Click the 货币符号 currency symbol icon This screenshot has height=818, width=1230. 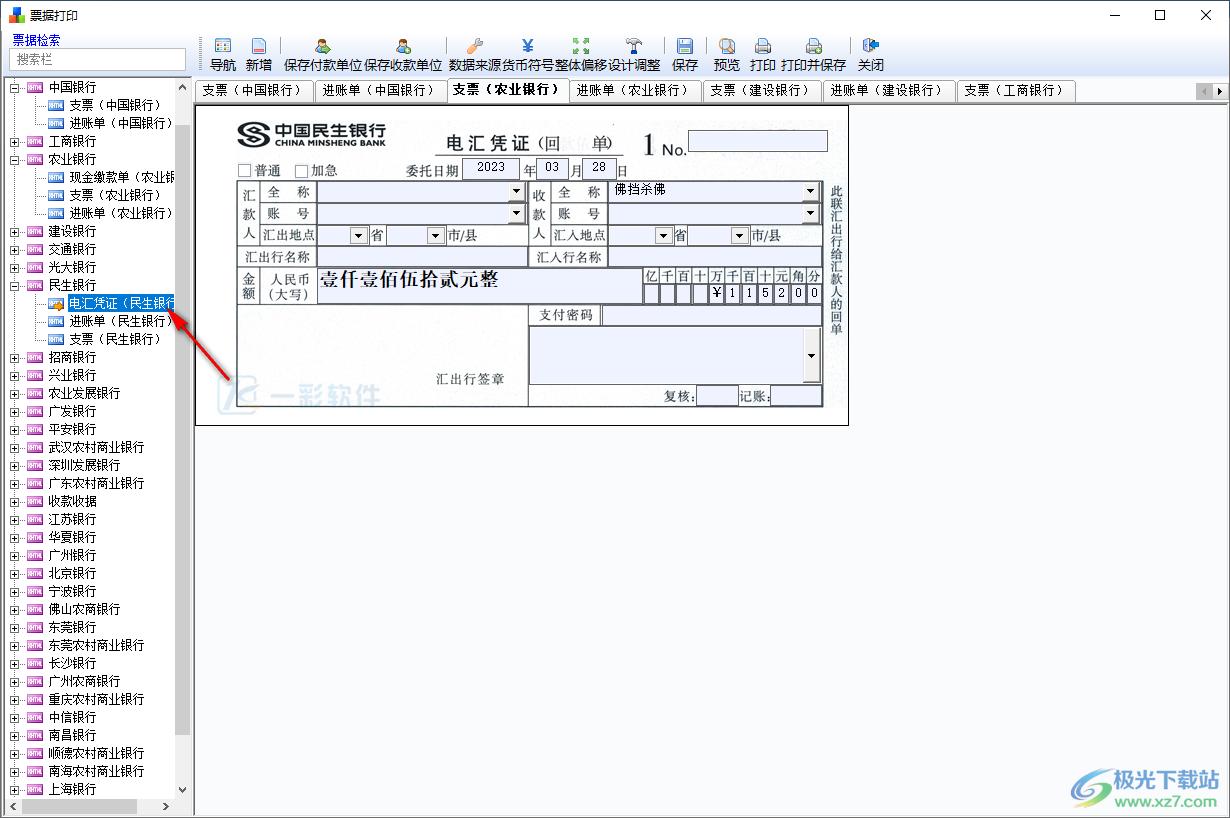click(x=527, y=46)
